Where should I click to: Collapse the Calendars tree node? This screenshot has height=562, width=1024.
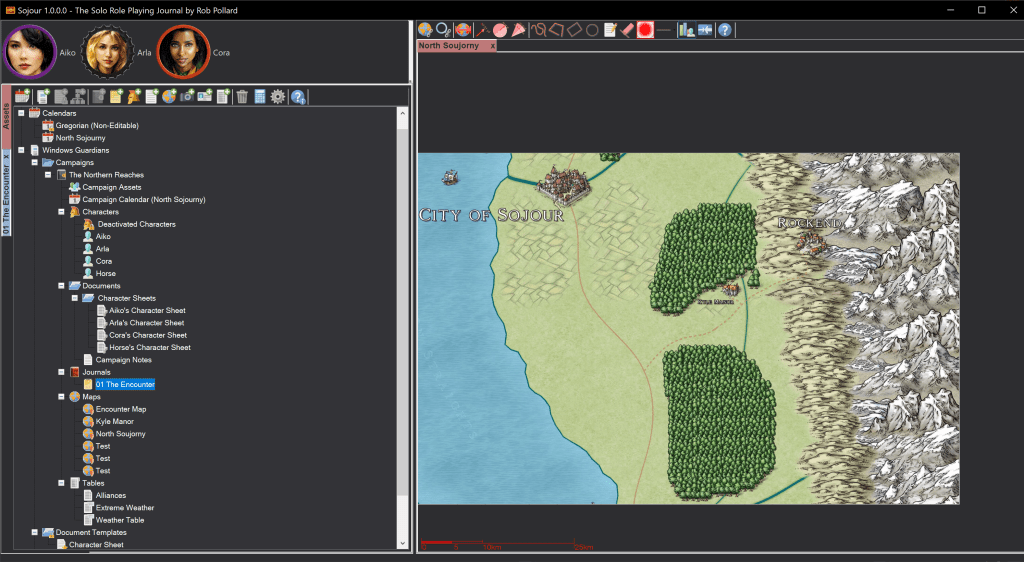pos(21,113)
